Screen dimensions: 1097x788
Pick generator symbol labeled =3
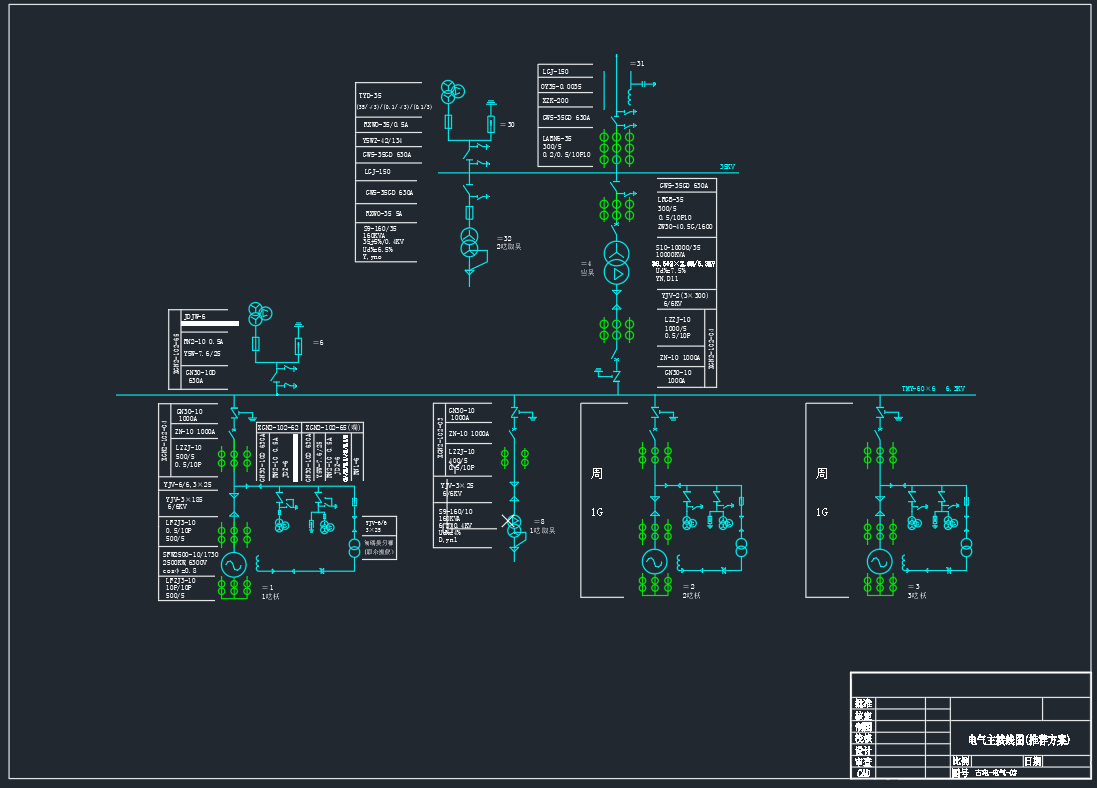tap(879, 561)
